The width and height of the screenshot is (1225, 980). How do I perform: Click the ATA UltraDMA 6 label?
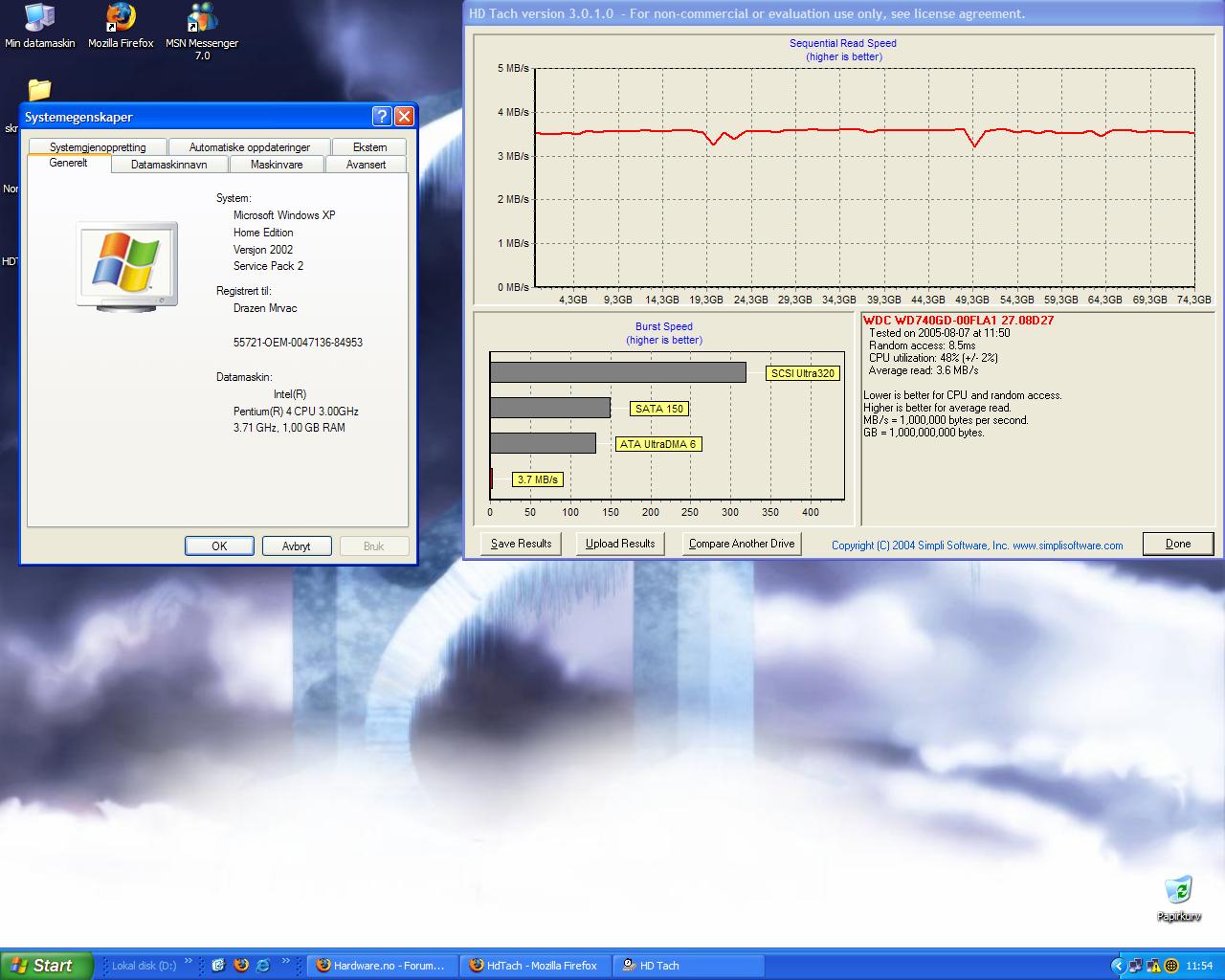click(658, 444)
